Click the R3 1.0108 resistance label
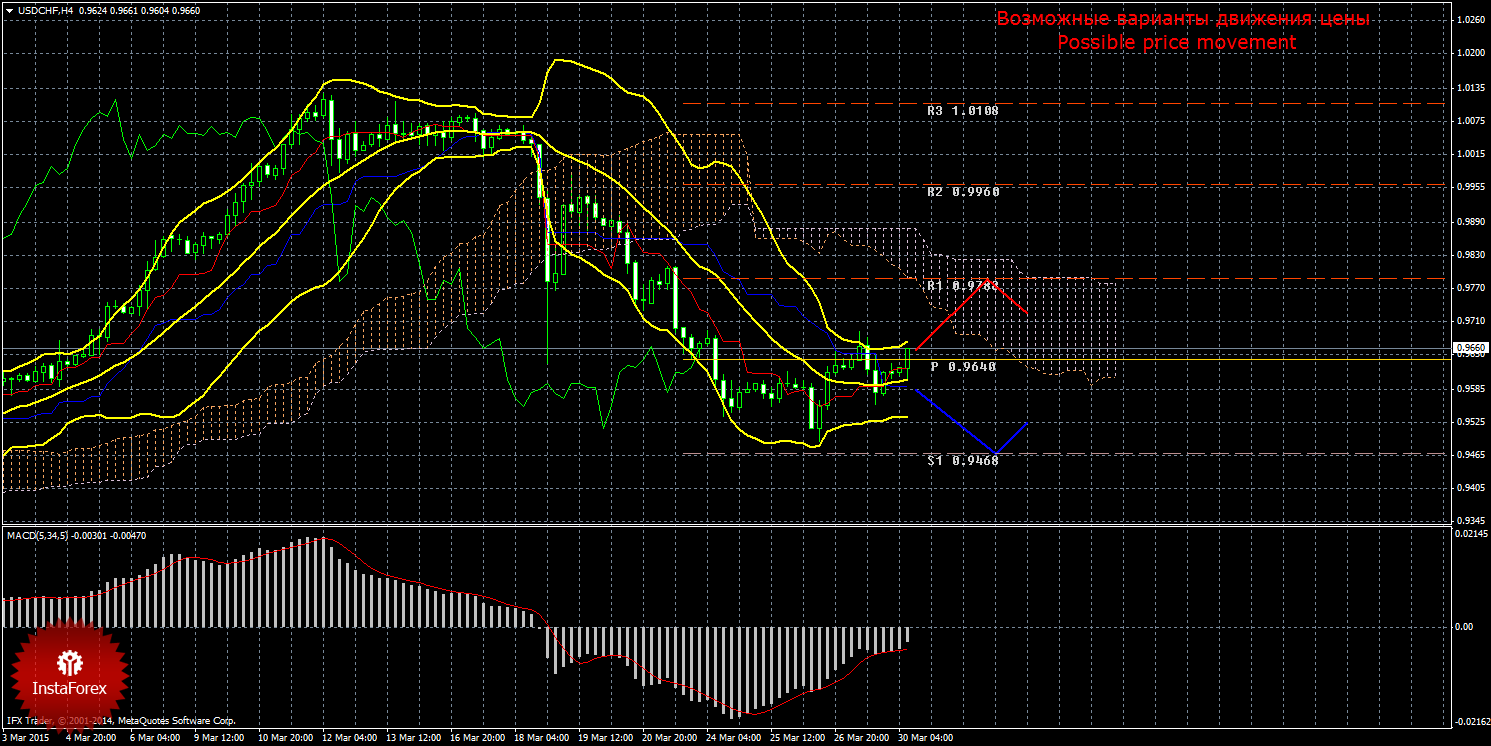Screen dimensions: 1491x746 (x=962, y=111)
